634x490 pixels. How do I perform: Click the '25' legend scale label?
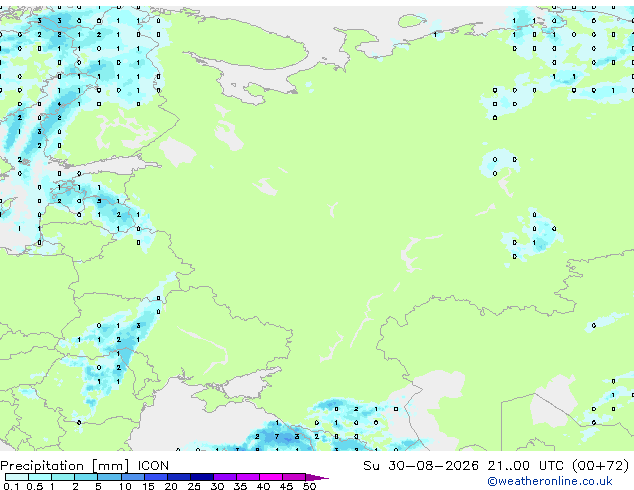[x=194, y=486]
